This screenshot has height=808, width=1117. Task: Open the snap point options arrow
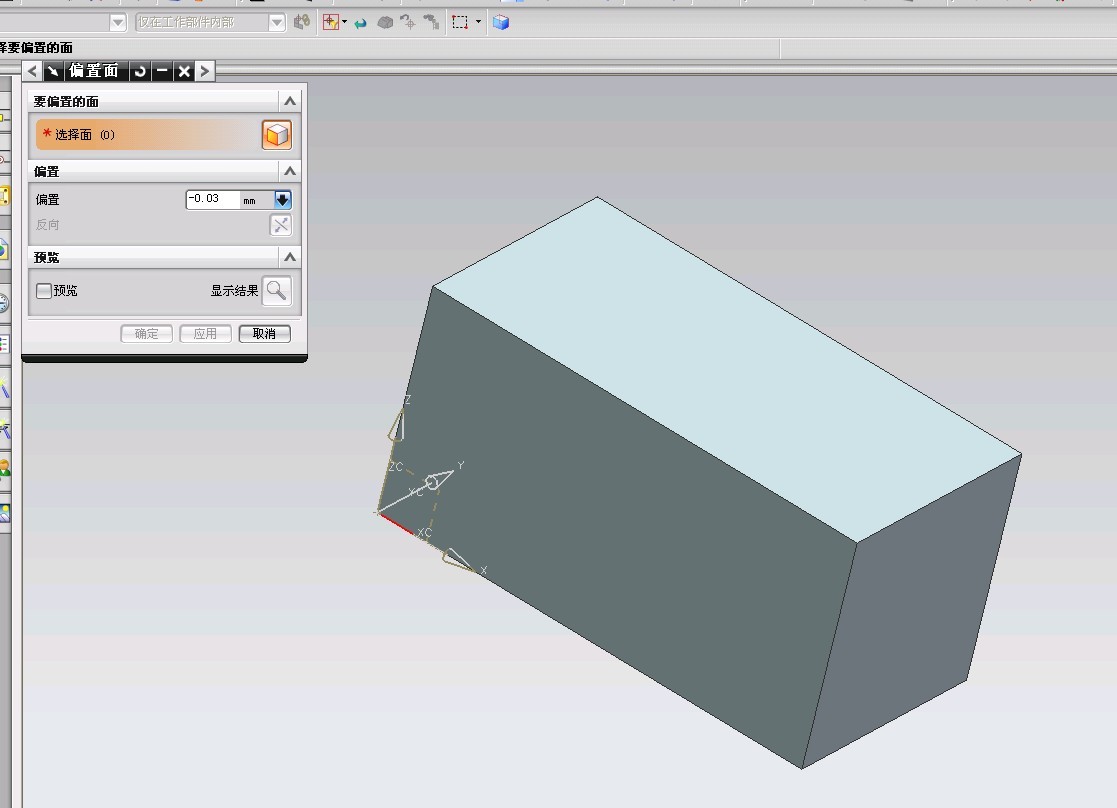point(345,22)
